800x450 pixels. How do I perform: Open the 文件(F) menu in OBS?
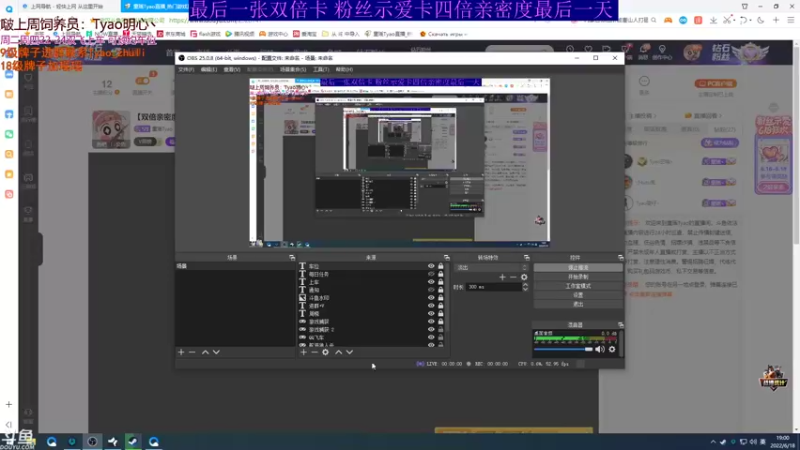tap(186, 69)
